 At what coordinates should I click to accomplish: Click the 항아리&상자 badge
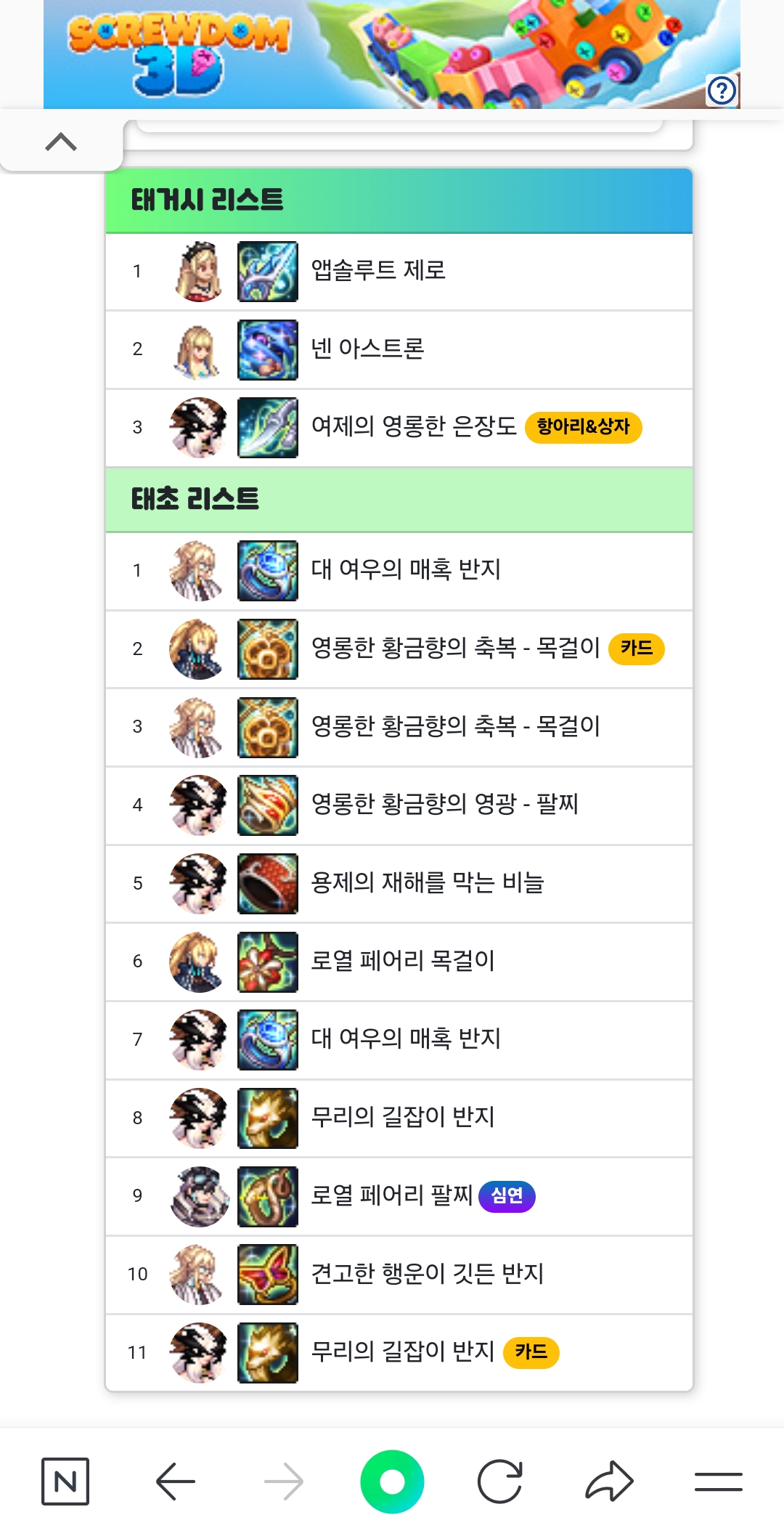[584, 426]
